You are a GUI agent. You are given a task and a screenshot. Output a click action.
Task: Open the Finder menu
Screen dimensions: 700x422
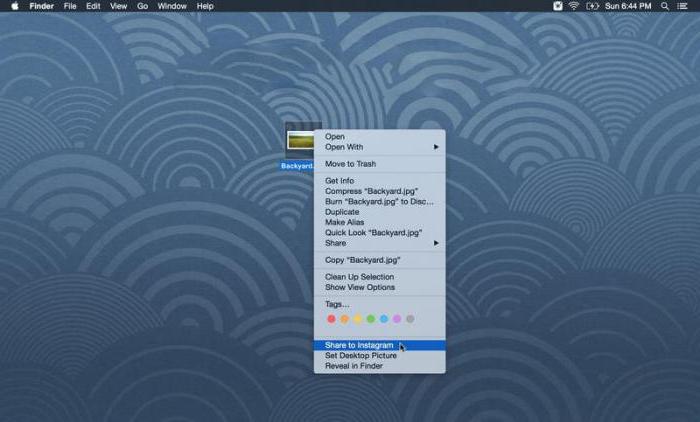tap(42, 6)
